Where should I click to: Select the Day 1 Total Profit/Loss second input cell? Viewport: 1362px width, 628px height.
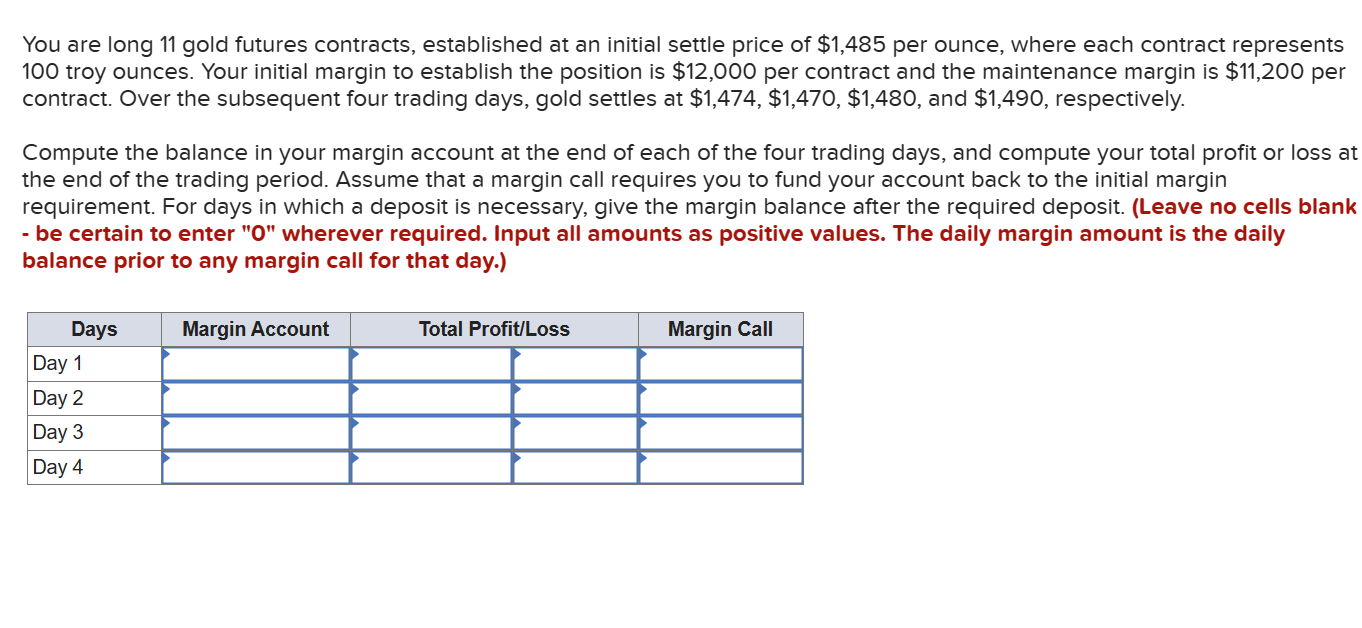point(575,364)
